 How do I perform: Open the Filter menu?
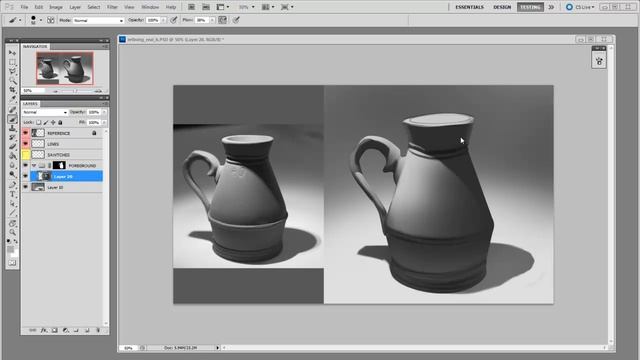tap(112, 7)
